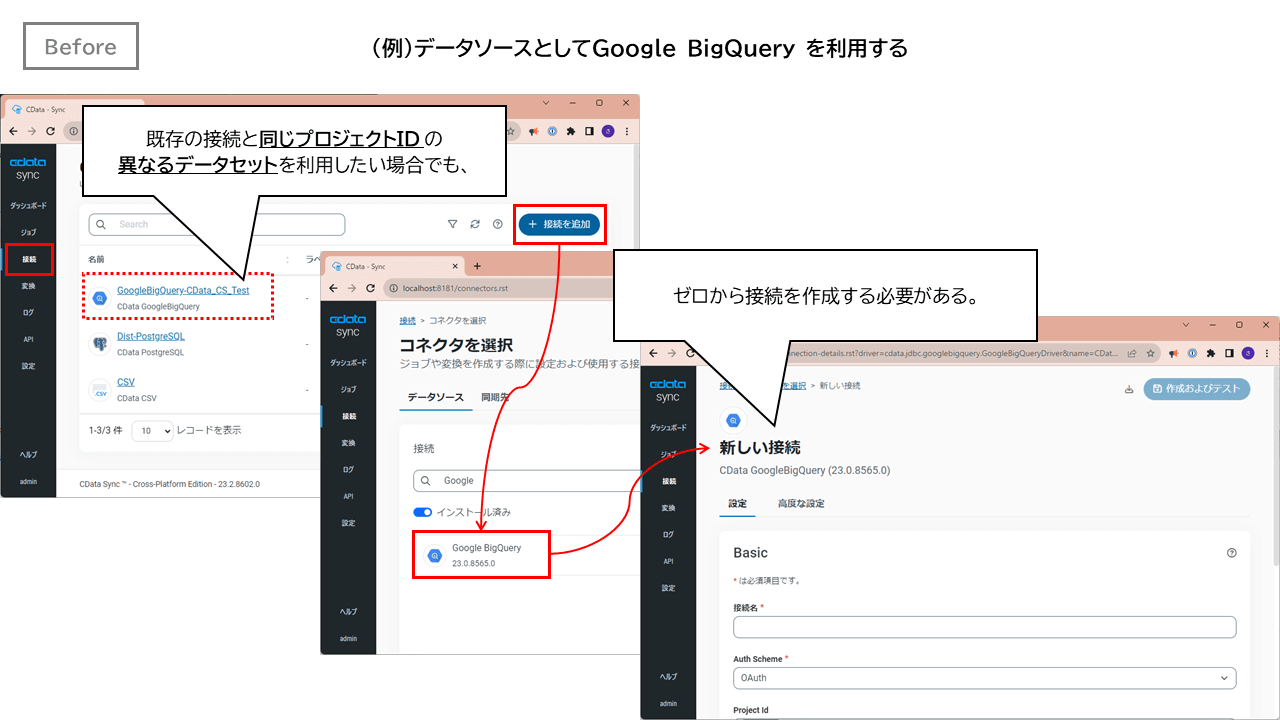The image size is (1280, 720).
Task: Click the help icon in the Basic section
Action: tap(1231, 553)
